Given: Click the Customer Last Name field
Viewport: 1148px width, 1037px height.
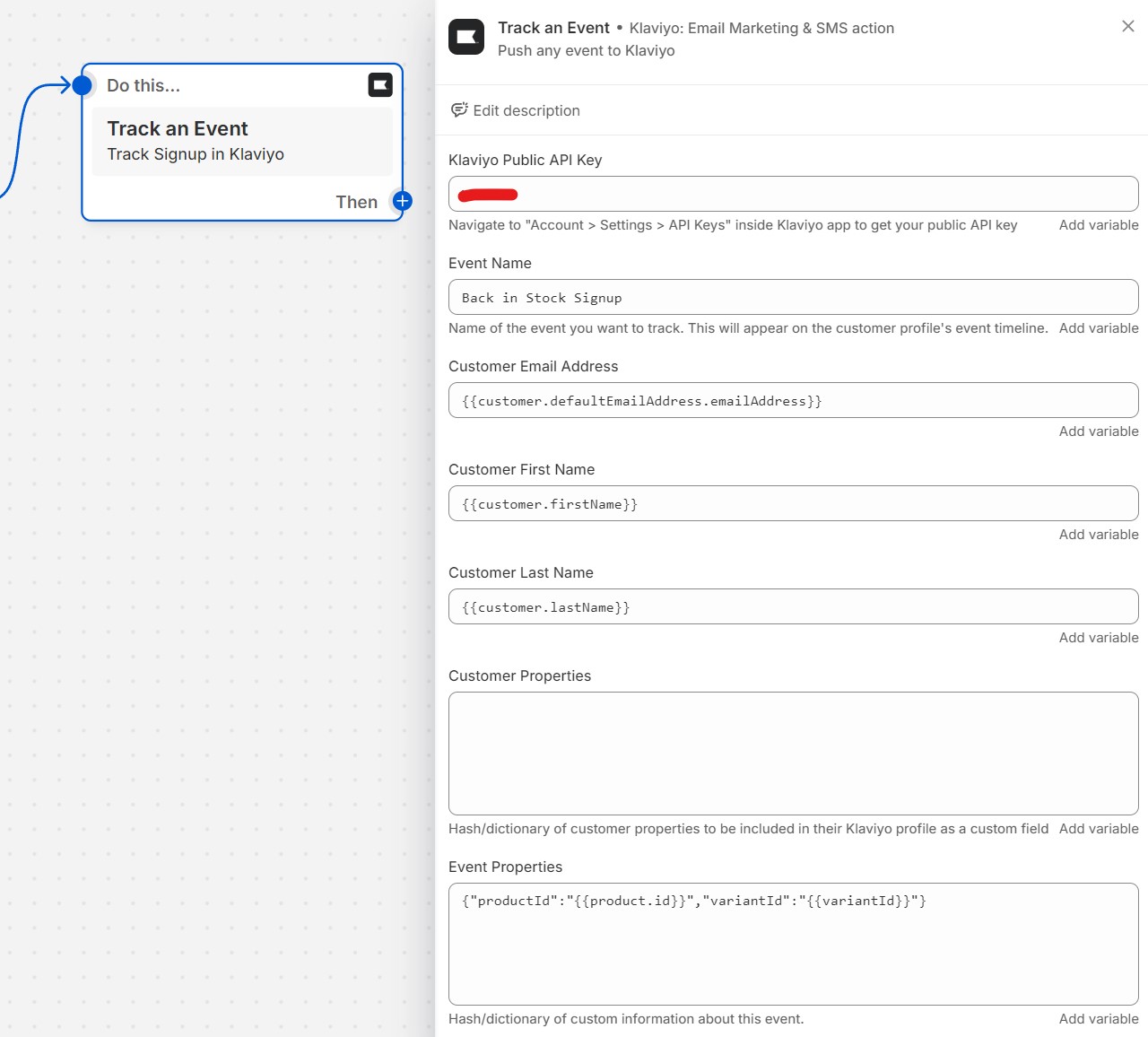Looking at the screenshot, I should tap(794, 606).
